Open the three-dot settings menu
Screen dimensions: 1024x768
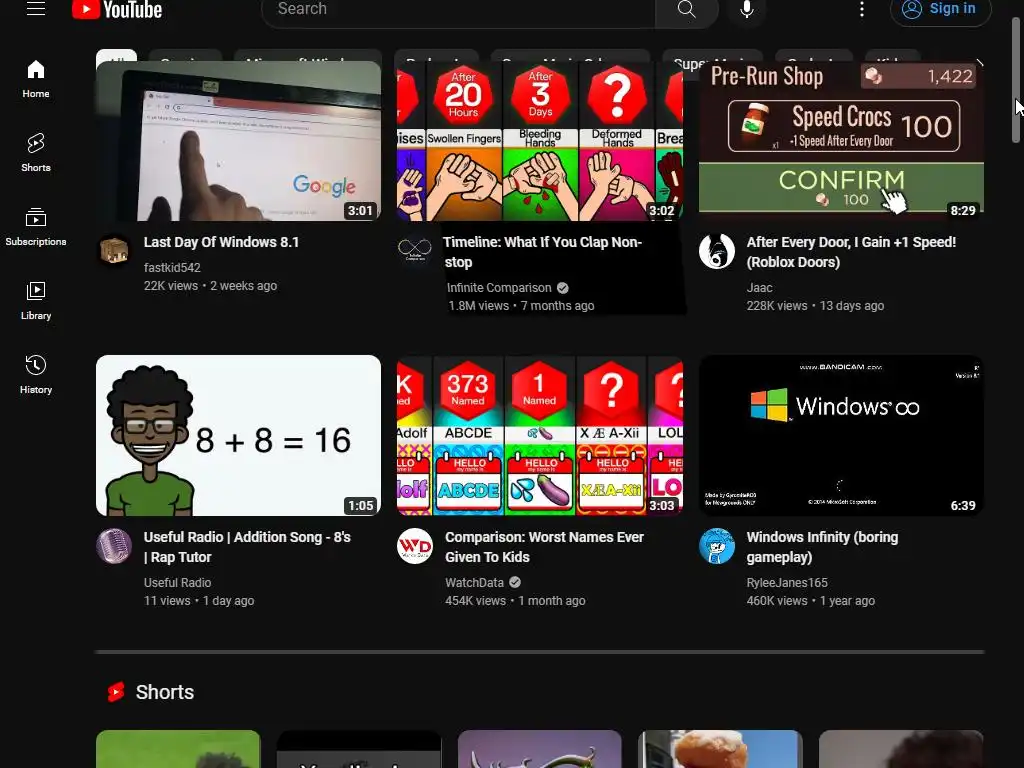pos(862,9)
